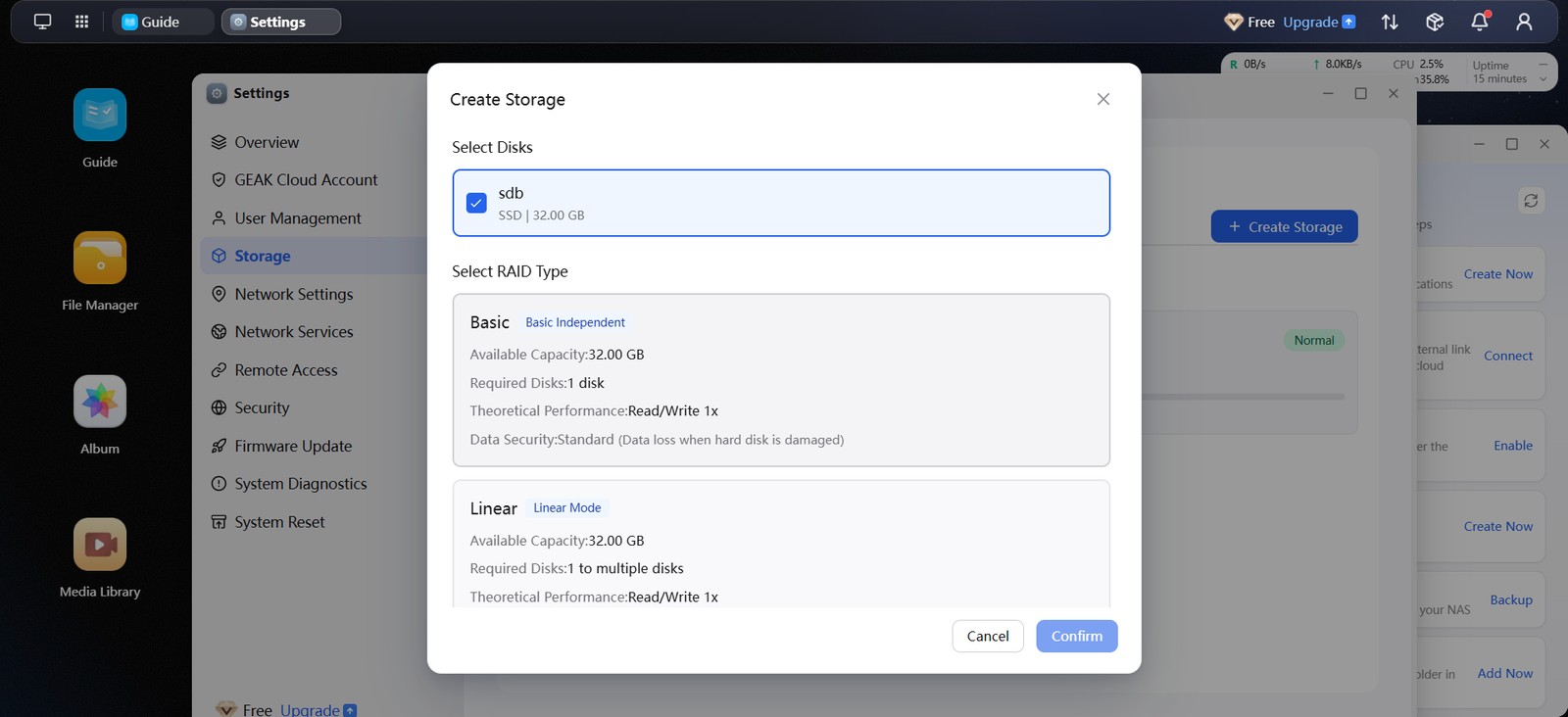Image resolution: width=1568 pixels, height=717 pixels.
Task: Open File Manager desktop icon
Action: click(100, 258)
